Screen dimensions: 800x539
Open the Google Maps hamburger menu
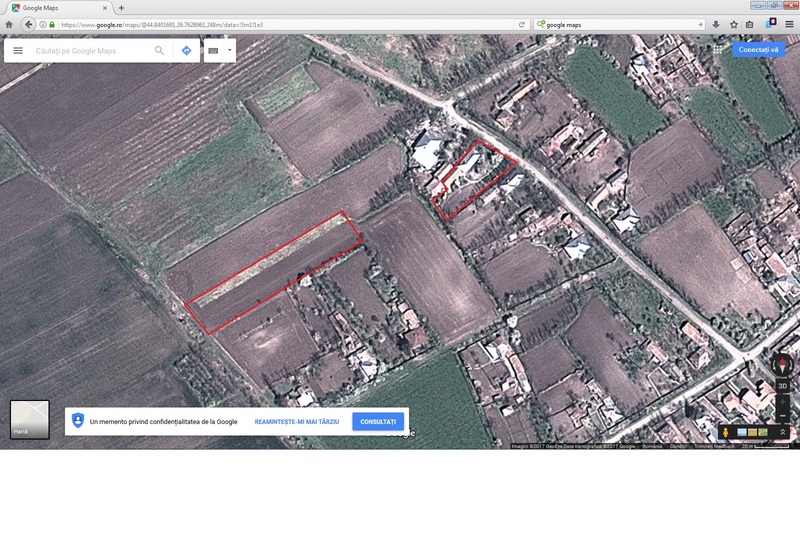[18, 50]
